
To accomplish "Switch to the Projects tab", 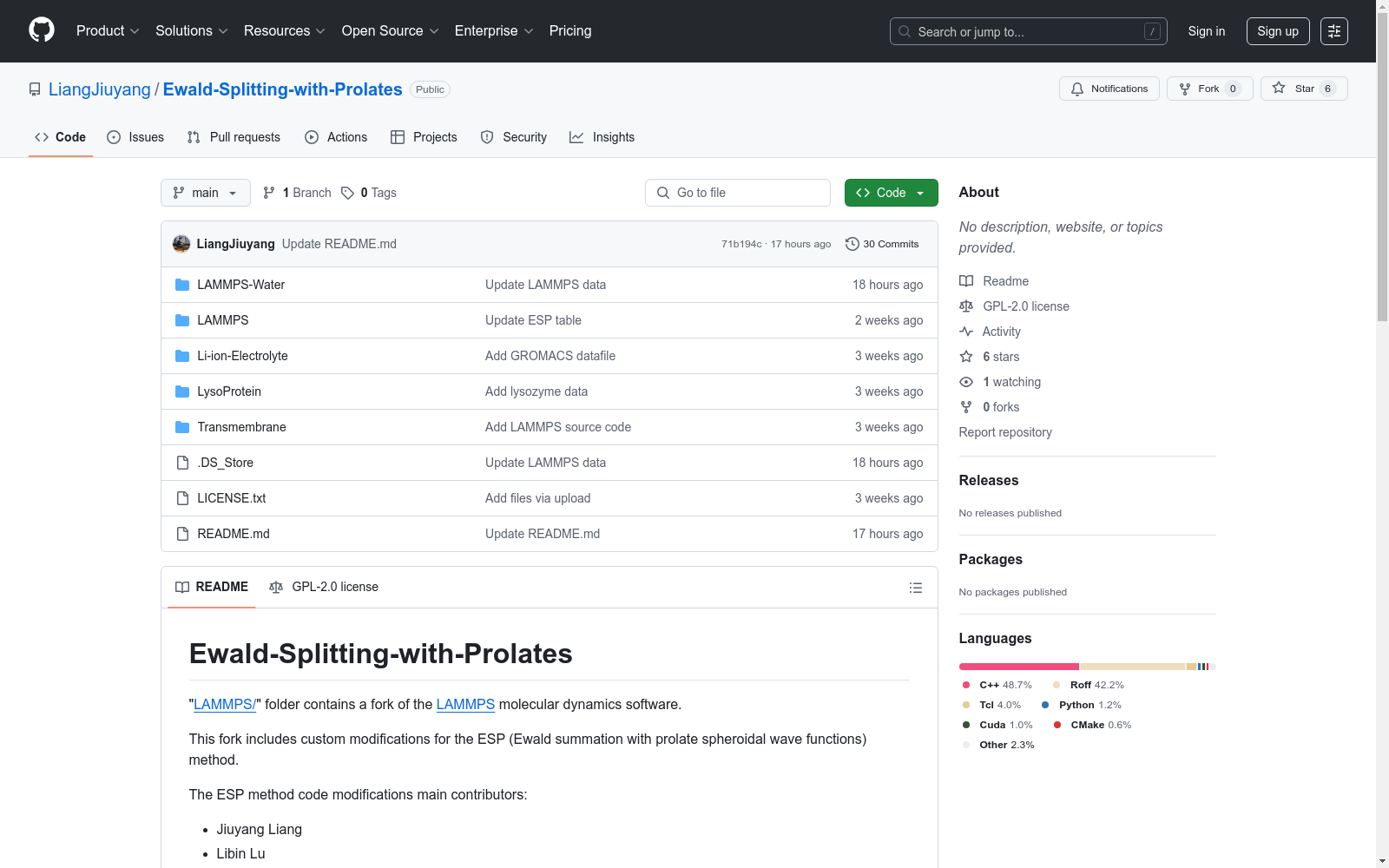I will pos(424,137).
